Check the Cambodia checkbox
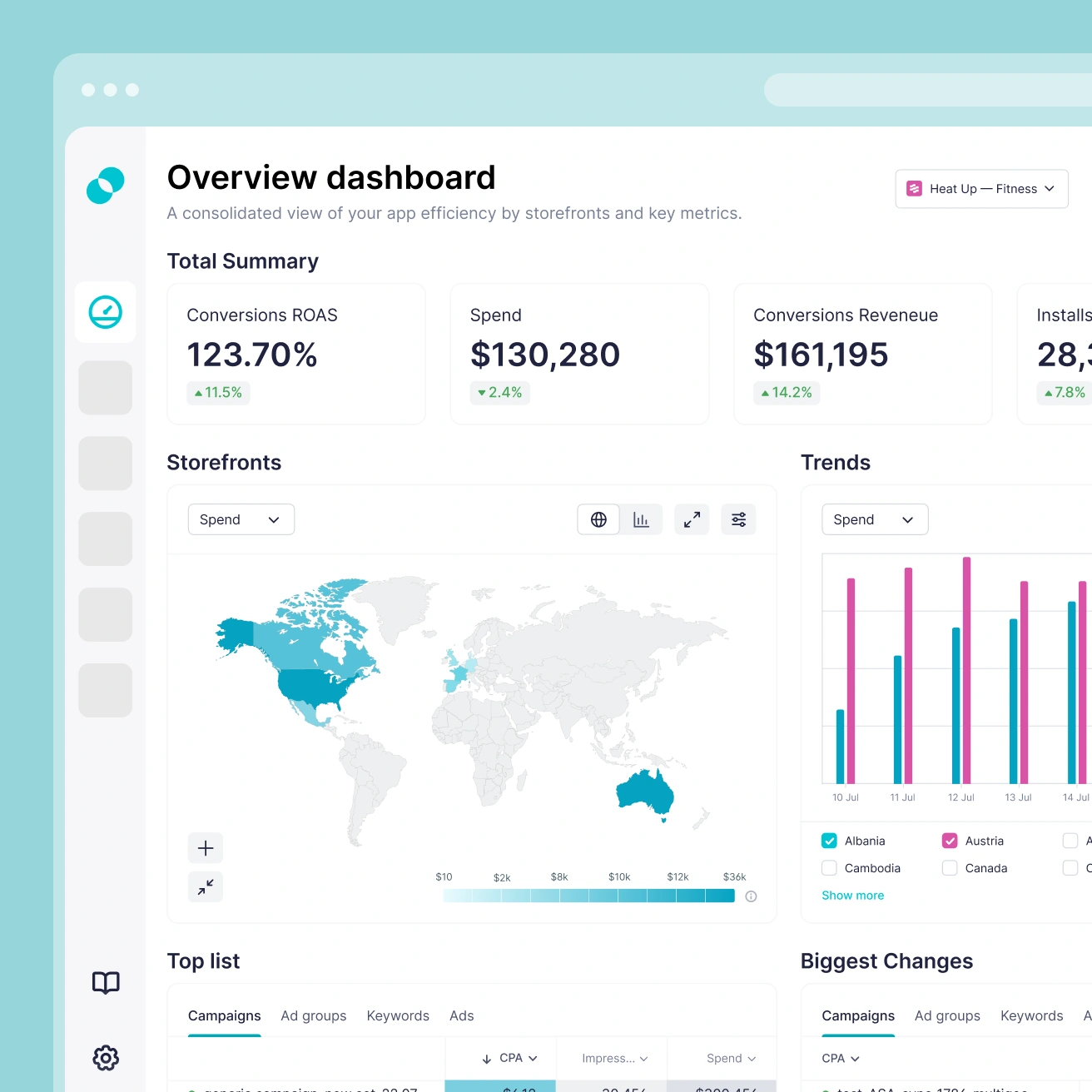Screen dimensions: 1092x1092 (829, 868)
